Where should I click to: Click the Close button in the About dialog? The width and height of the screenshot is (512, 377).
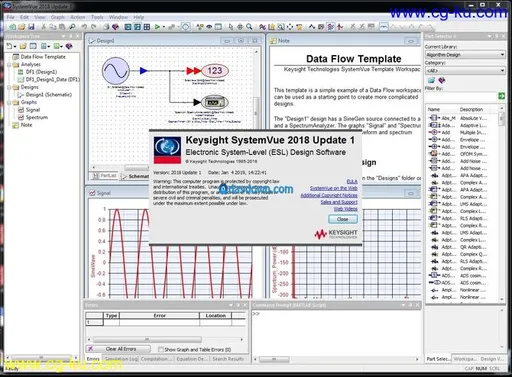tap(343, 219)
